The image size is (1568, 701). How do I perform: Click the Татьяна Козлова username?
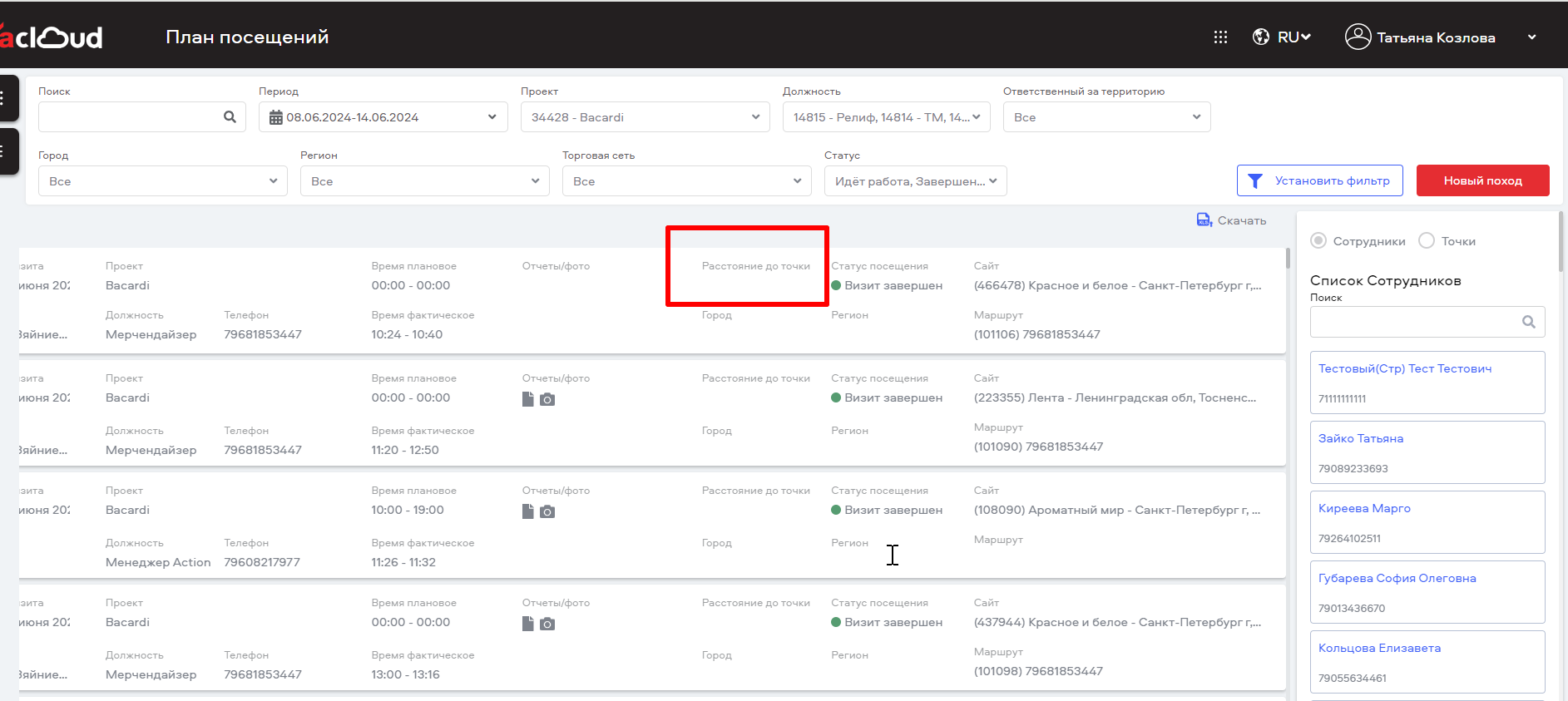[x=1436, y=37]
